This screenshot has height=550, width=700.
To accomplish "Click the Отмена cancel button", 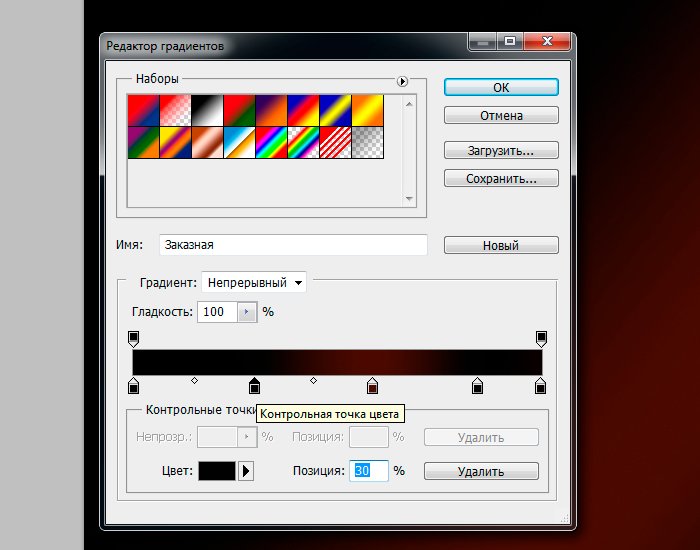I will [501, 116].
